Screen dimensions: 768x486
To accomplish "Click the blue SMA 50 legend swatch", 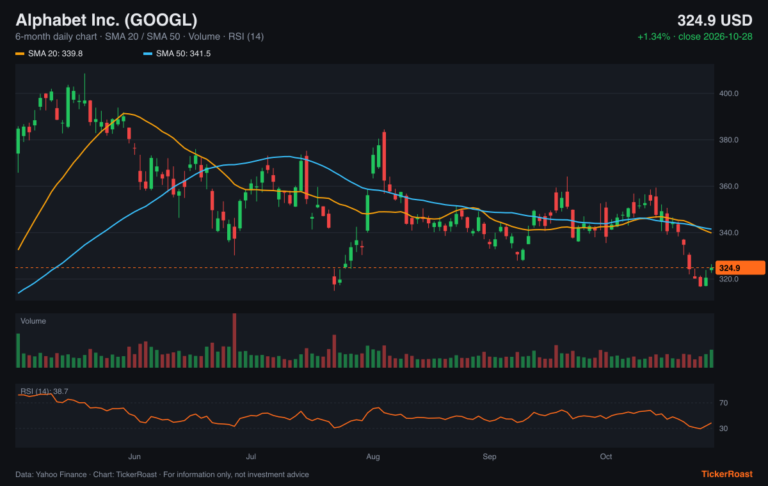I will click(147, 53).
